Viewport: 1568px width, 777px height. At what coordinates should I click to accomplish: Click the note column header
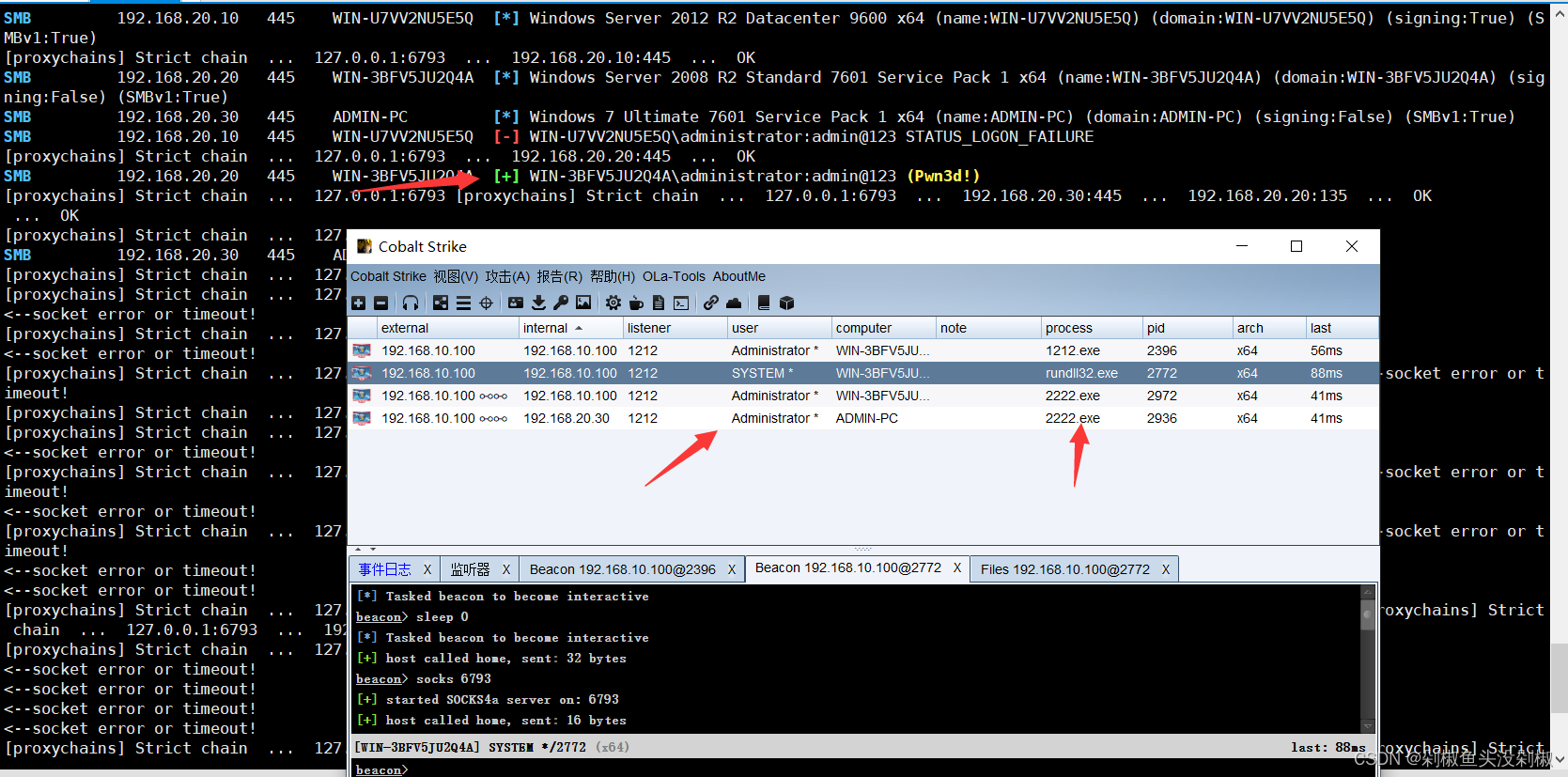point(988,328)
